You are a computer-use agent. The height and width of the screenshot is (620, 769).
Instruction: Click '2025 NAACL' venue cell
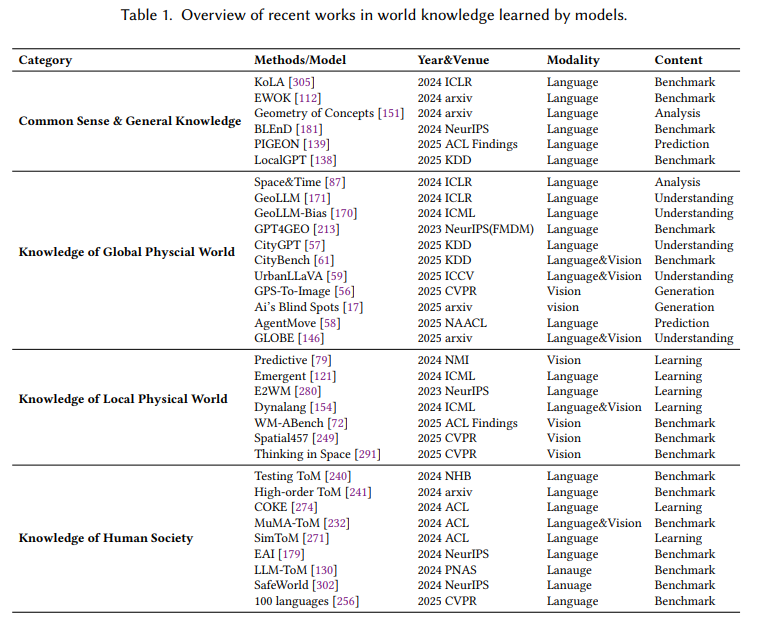452,323
